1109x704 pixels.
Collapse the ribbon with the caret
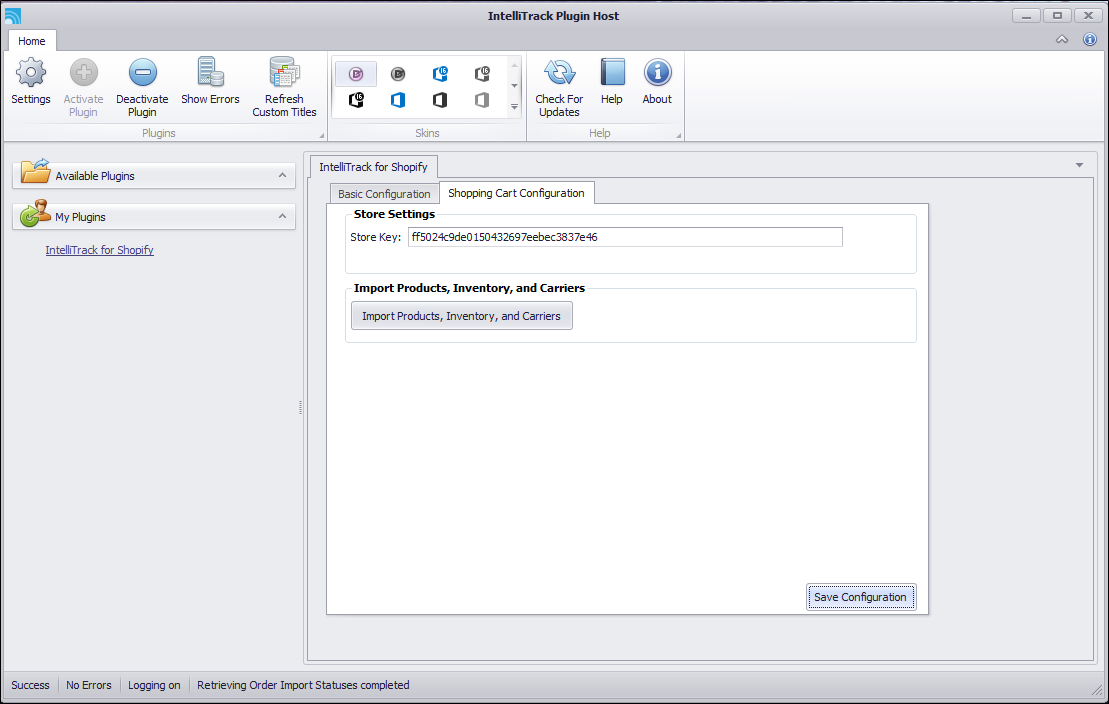point(1062,40)
